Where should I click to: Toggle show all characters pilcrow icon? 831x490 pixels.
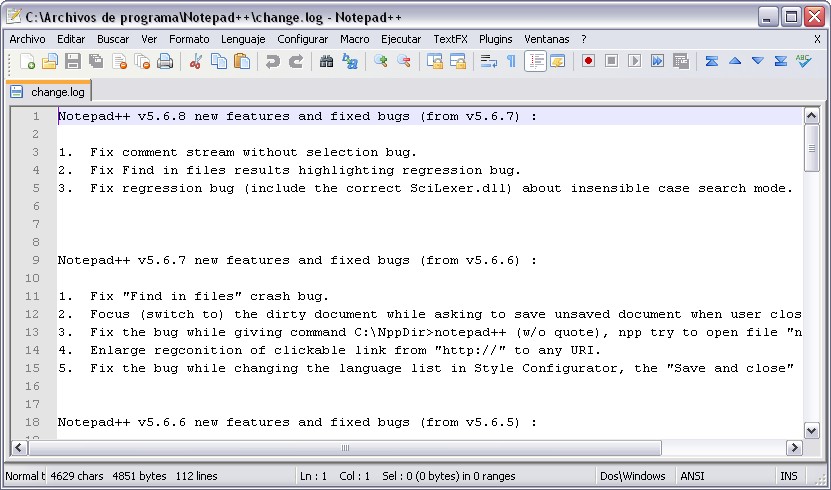(511, 61)
